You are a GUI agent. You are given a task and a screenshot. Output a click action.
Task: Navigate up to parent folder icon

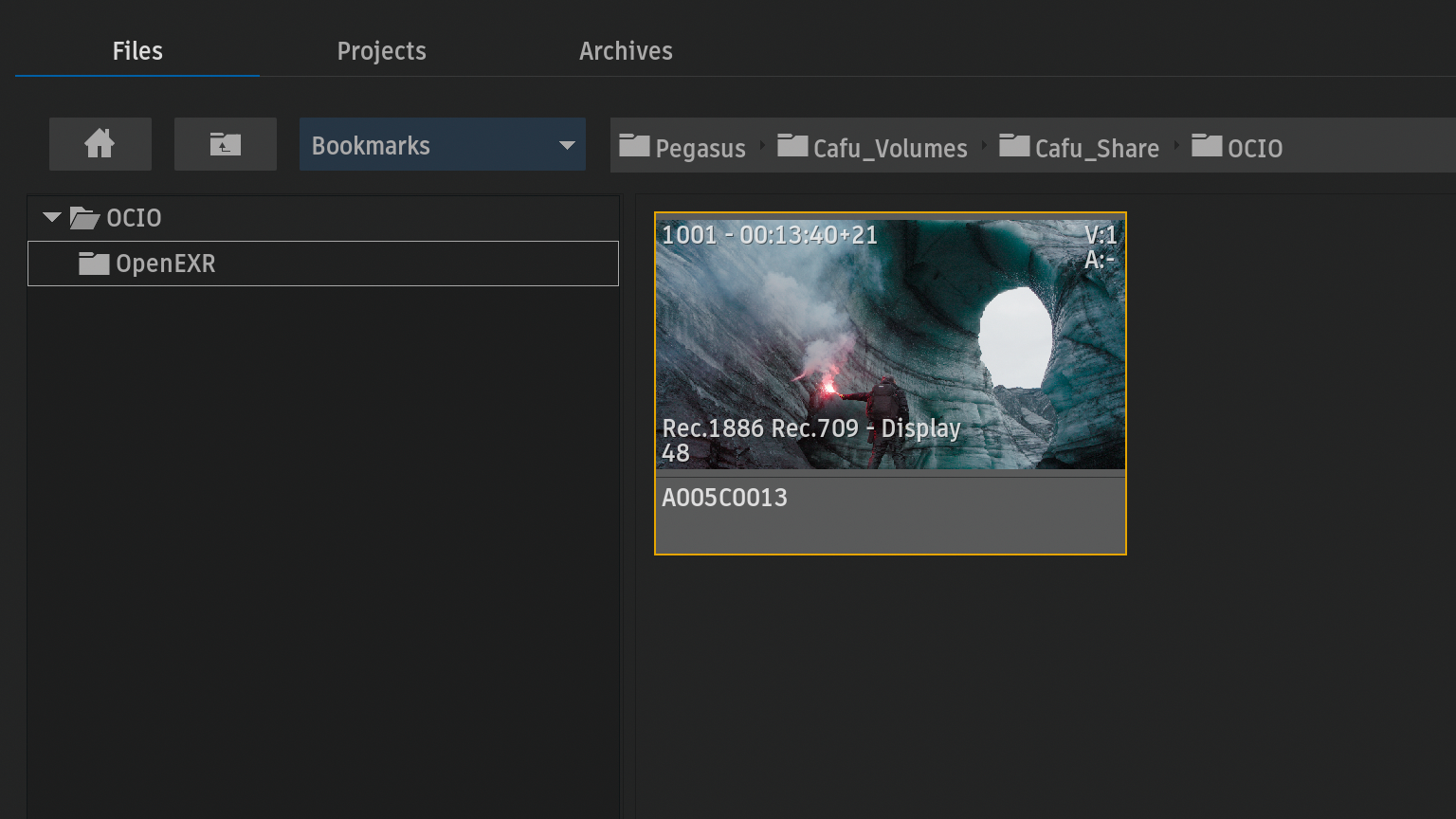tap(226, 144)
